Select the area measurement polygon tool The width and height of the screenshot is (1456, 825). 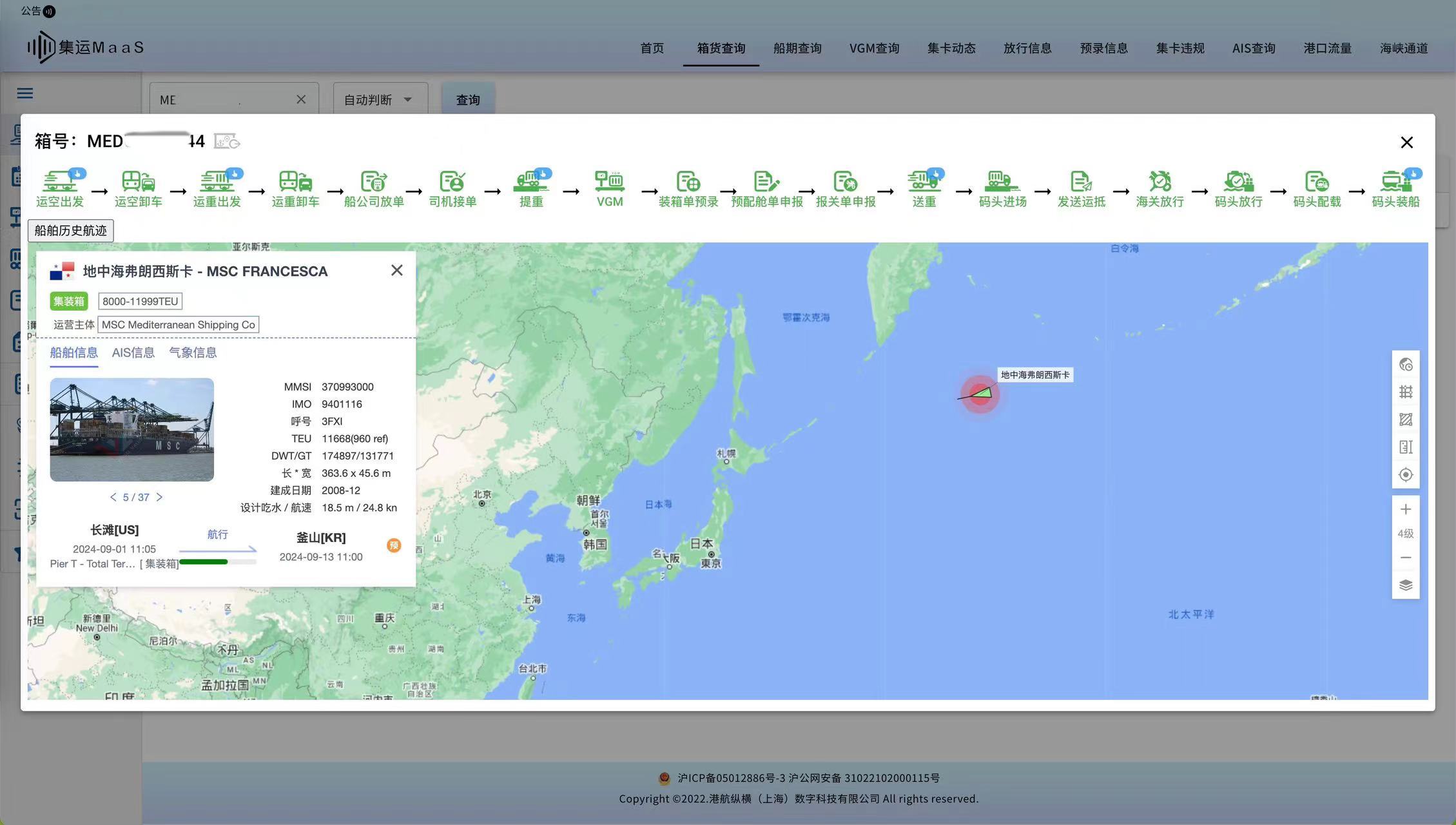1406,420
